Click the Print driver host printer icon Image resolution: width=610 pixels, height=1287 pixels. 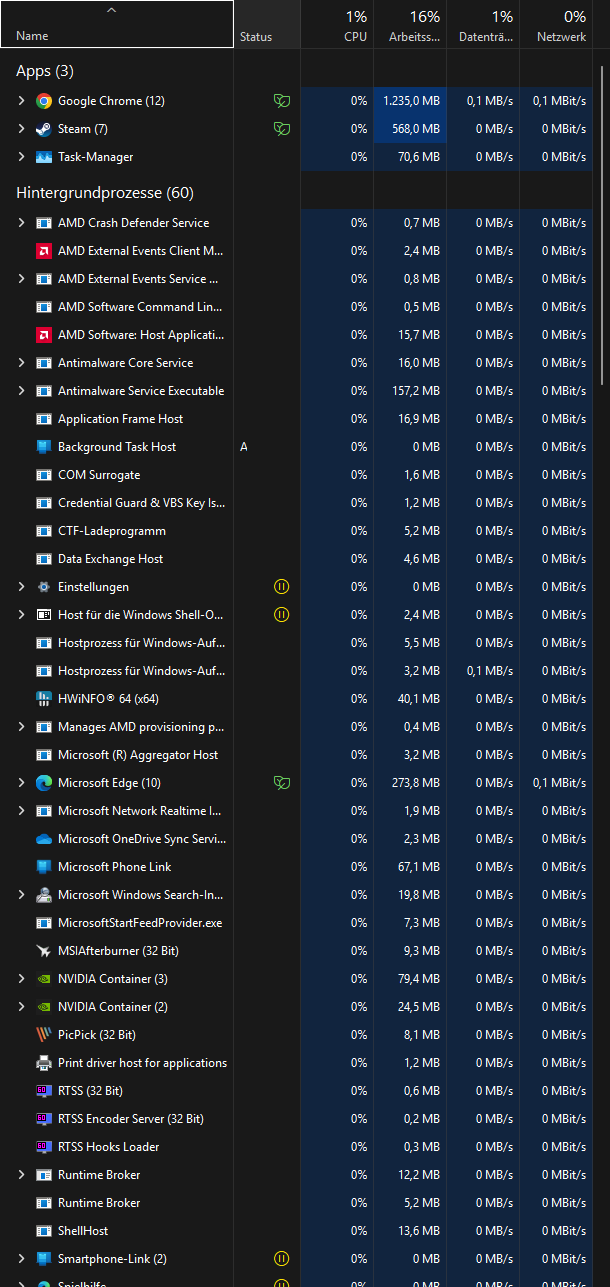pos(44,1063)
